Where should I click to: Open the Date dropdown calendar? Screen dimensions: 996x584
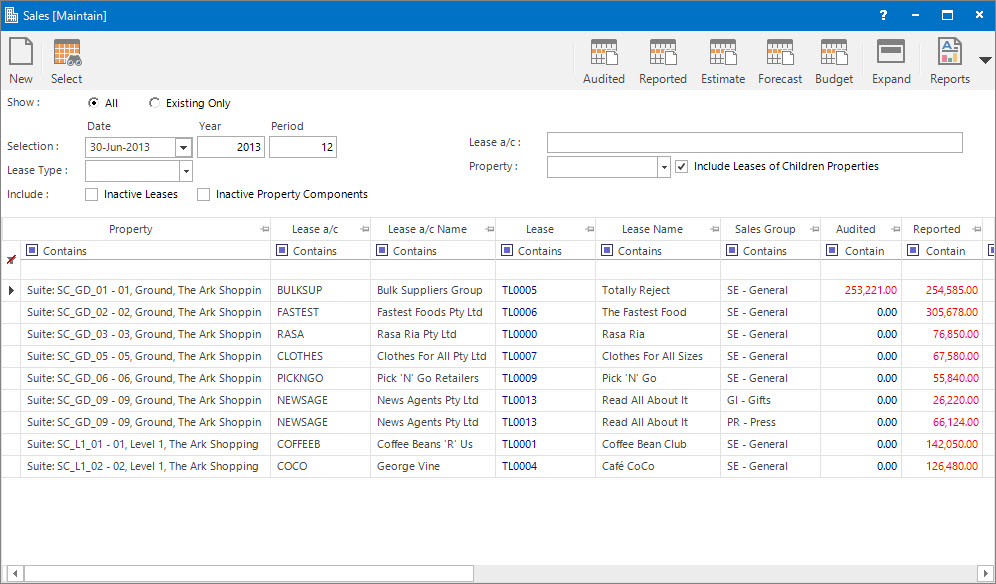point(183,148)
